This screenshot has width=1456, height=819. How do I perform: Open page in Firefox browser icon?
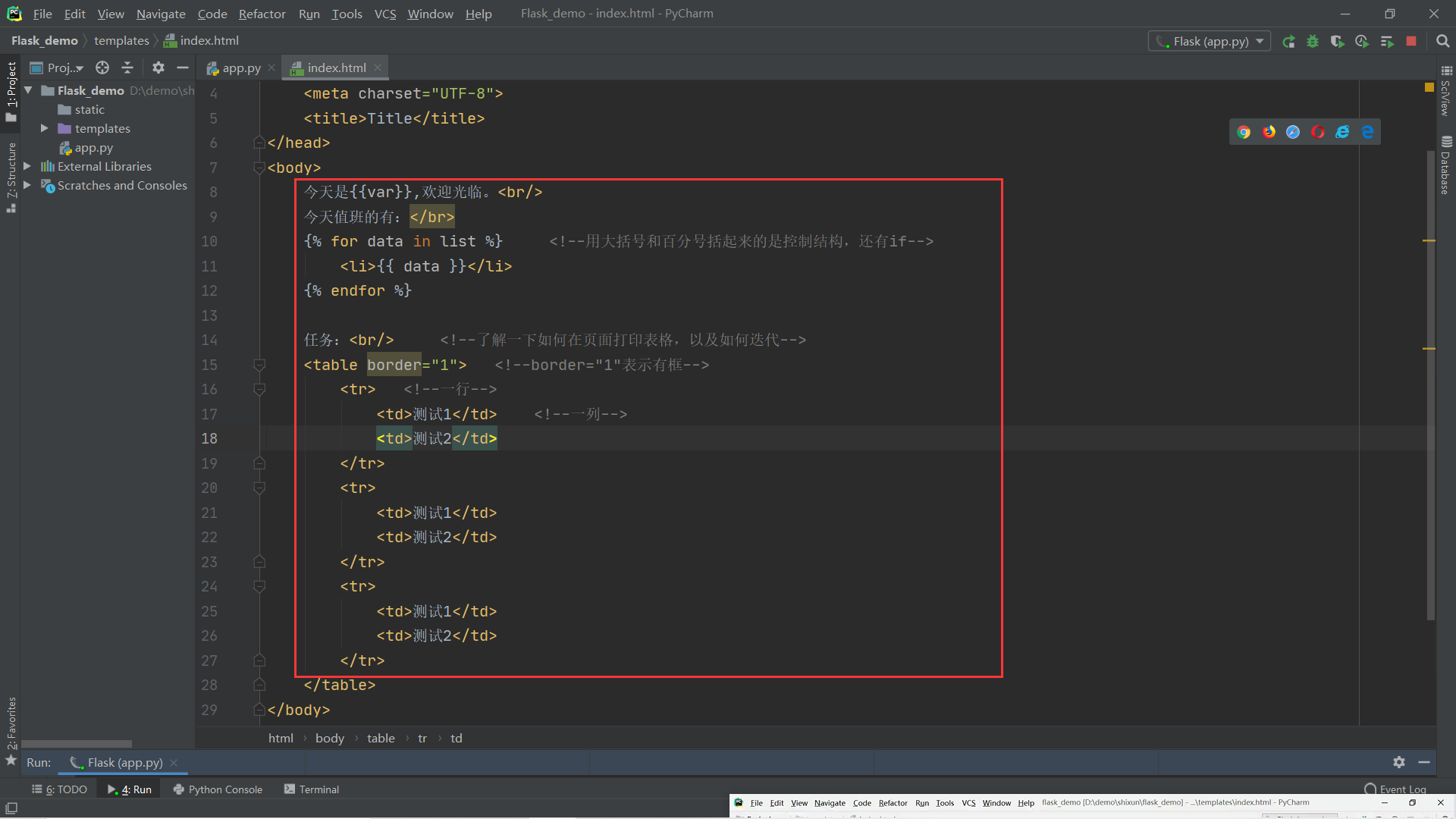pyautogui.click(x=1269, y=132)
